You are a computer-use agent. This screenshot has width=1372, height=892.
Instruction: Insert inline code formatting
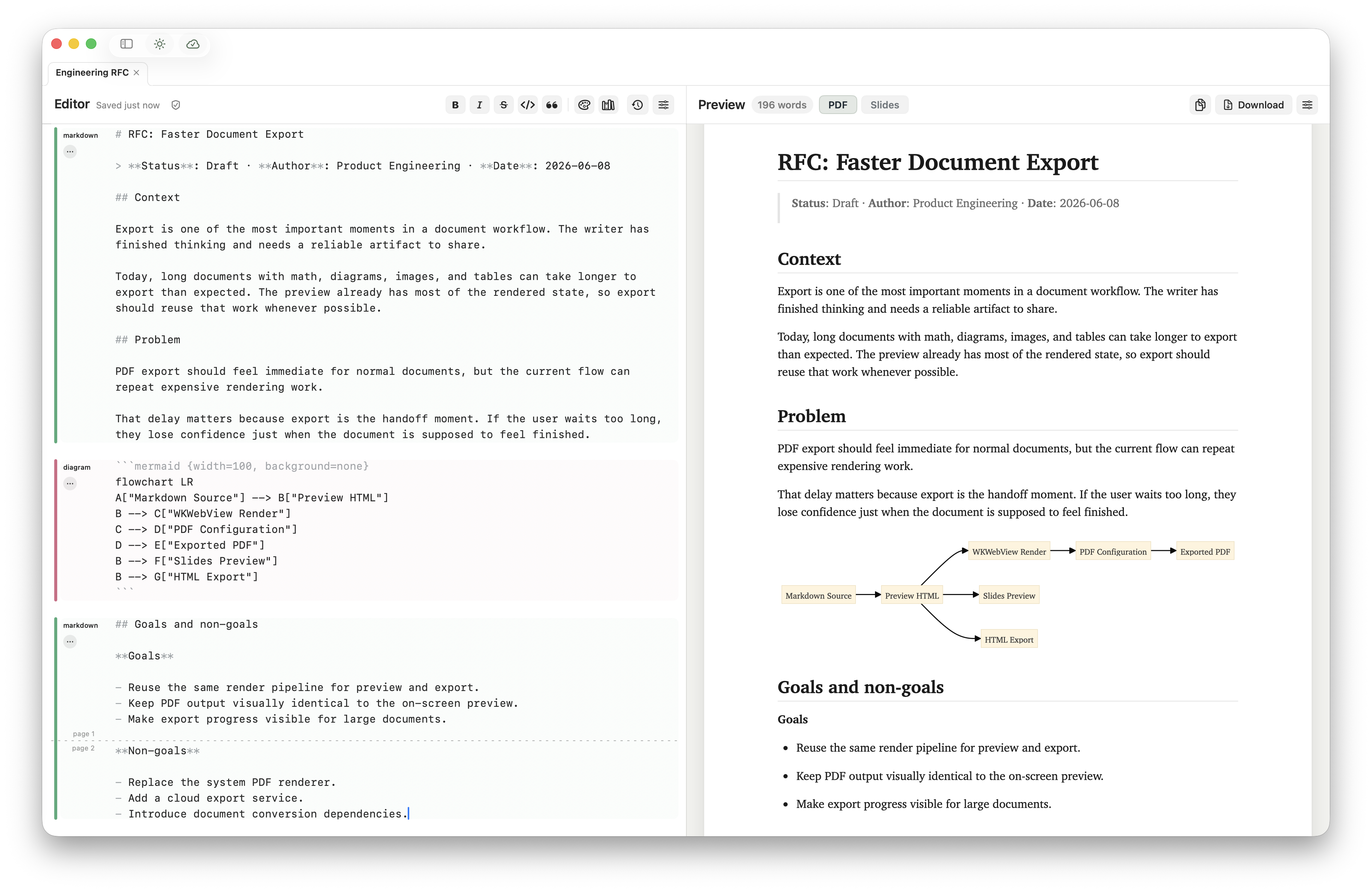527,105
